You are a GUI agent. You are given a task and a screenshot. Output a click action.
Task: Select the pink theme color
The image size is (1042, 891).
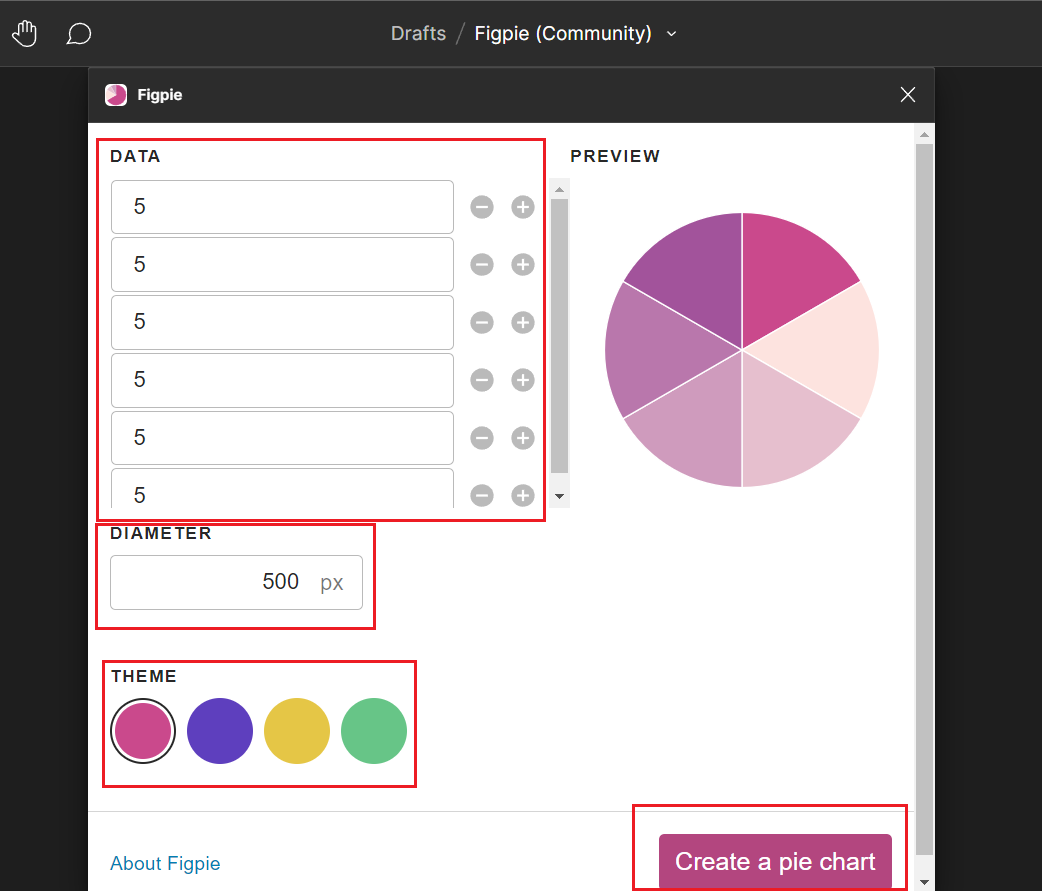tap(144, 731)
